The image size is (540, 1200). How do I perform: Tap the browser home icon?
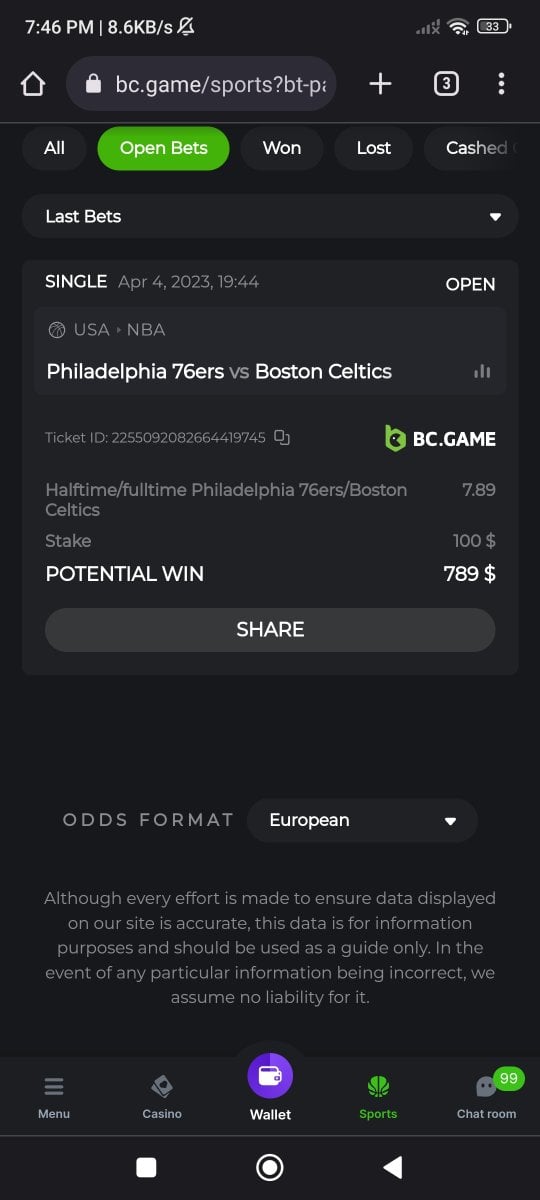click(x=33, y=84)
